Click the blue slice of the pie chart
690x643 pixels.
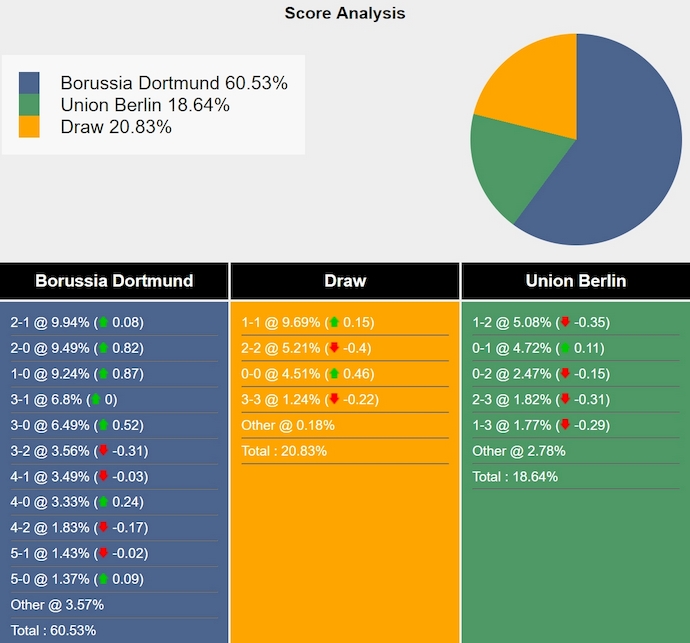pos(620,160)
